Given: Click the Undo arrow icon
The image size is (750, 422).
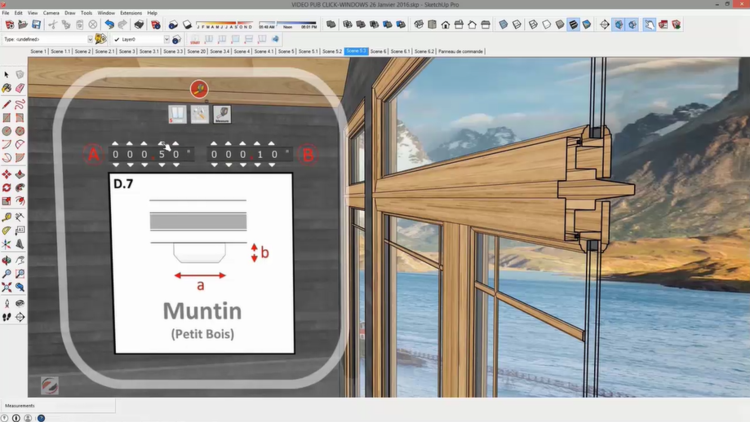Looking at the screenshot, I should 109,25.
